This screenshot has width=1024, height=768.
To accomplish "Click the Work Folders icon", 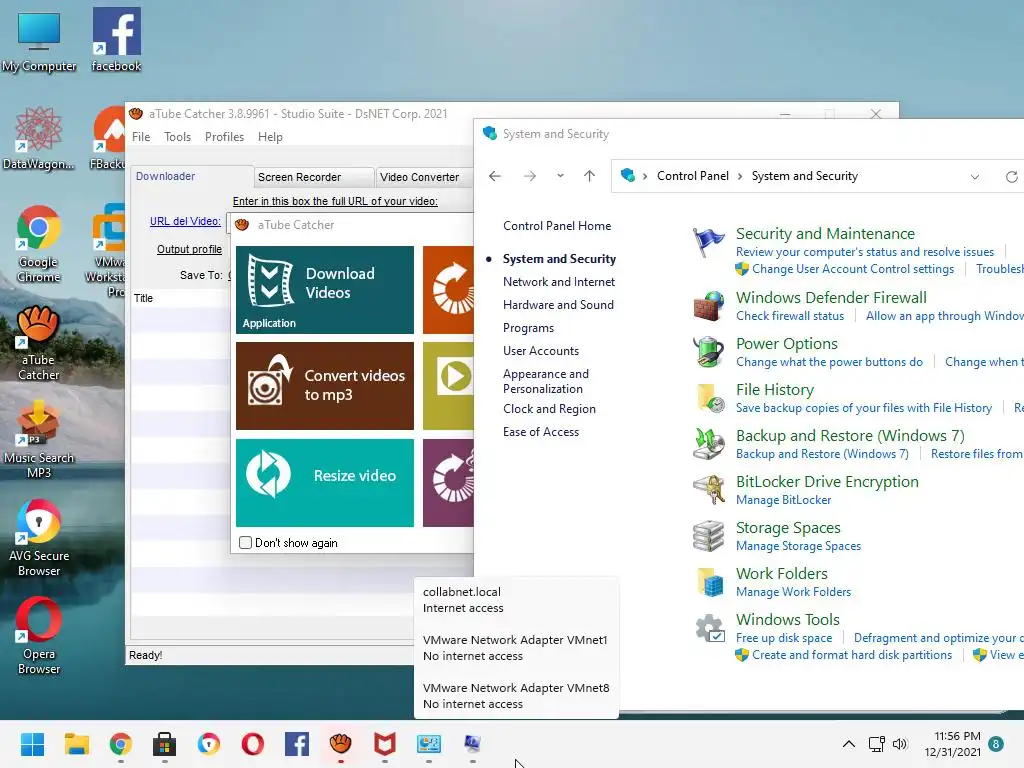I will 709,582.
